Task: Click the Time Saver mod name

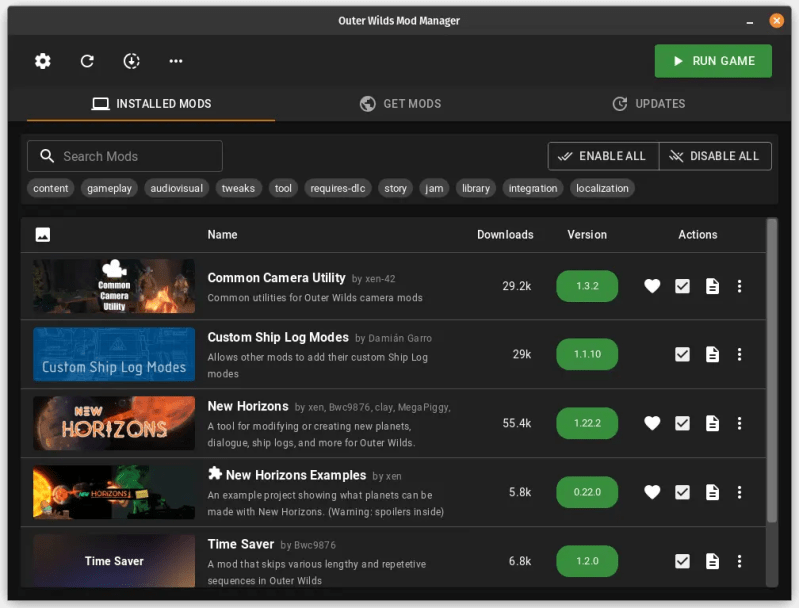Action: [241, 544]
